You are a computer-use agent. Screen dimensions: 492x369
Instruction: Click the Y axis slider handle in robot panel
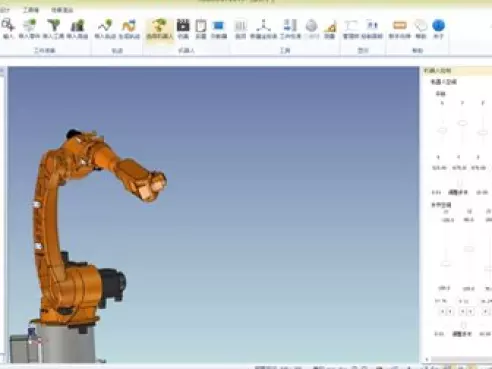pos(462,123)
